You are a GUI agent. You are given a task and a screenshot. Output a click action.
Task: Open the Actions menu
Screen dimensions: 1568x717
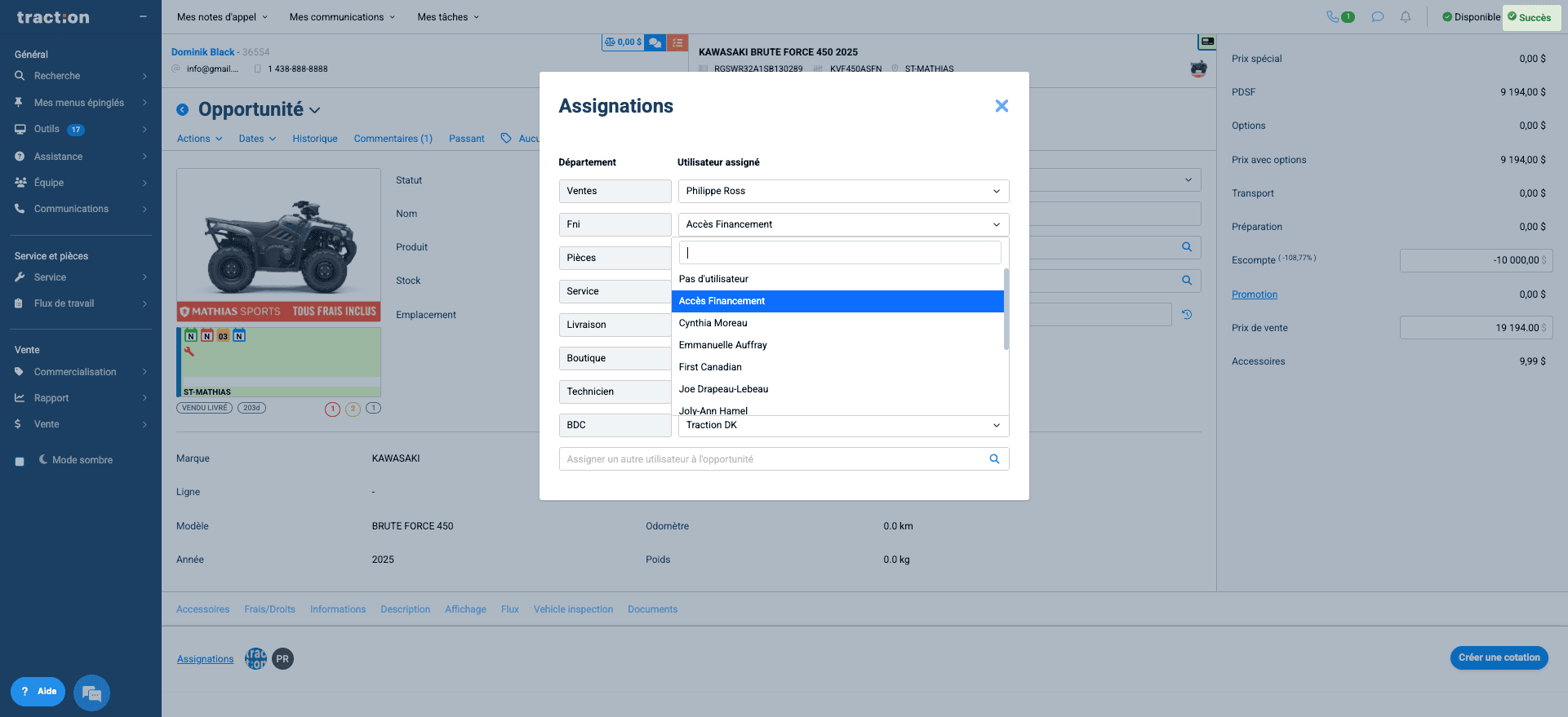[x=200, y=139]
